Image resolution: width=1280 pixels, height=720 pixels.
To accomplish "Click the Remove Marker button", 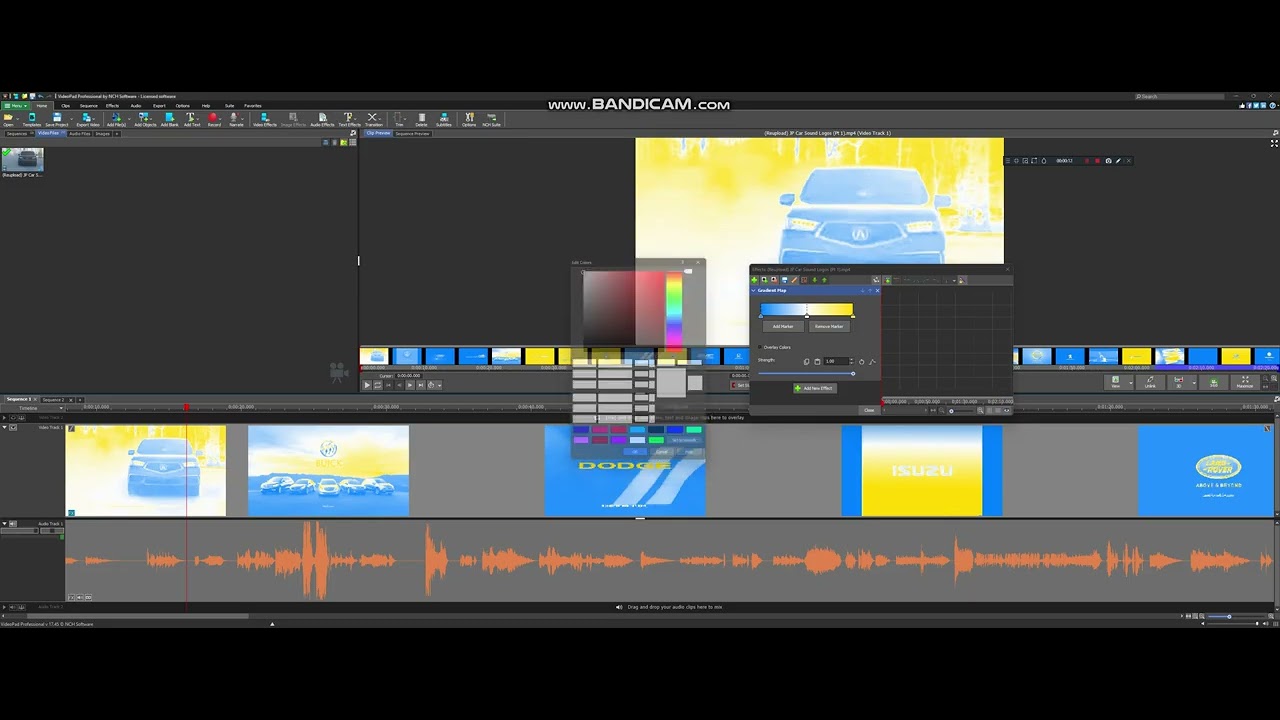I will coord(829,326).
